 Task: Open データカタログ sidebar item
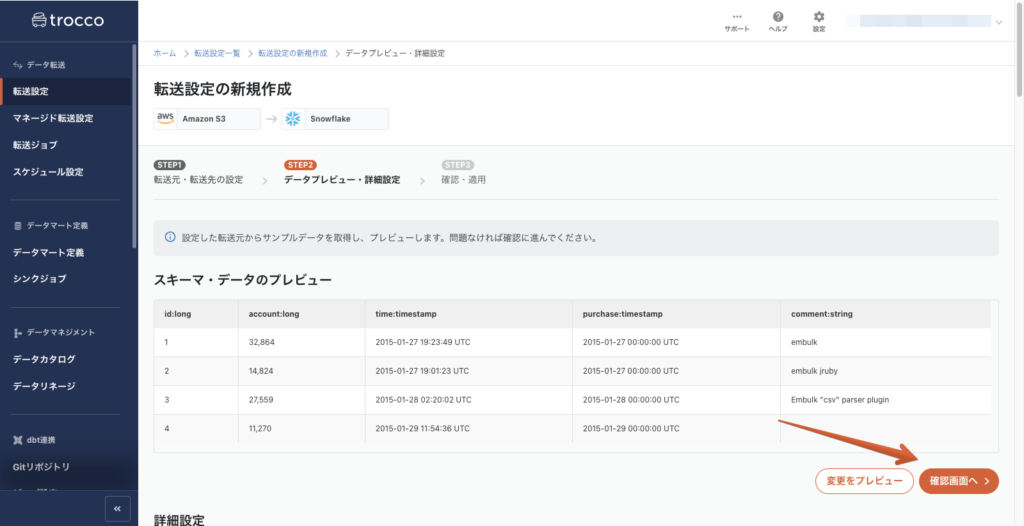click(x=44, y=359)
